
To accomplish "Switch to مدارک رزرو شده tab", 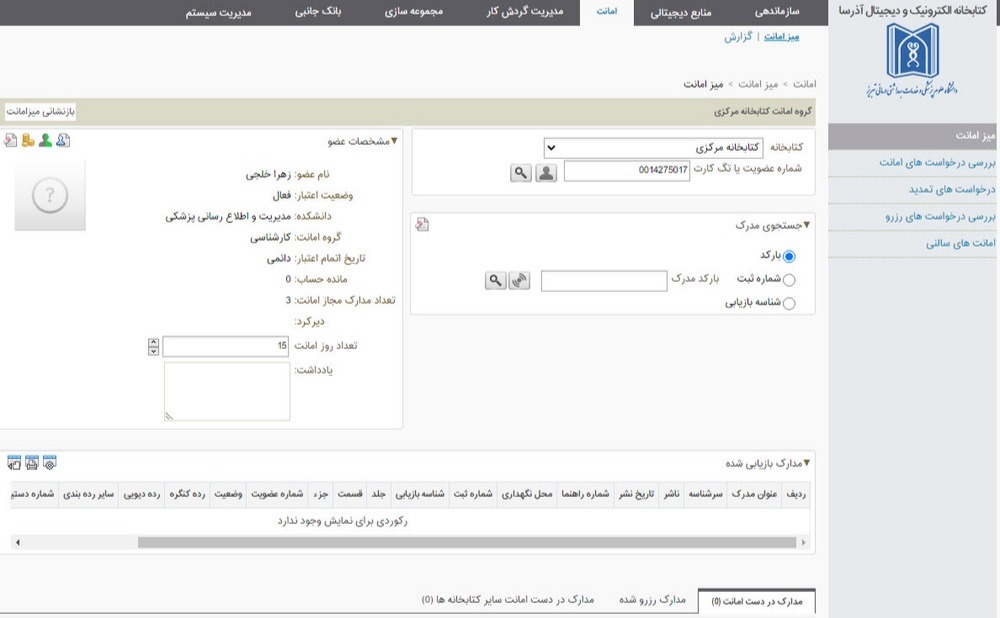I will (652, 600).
